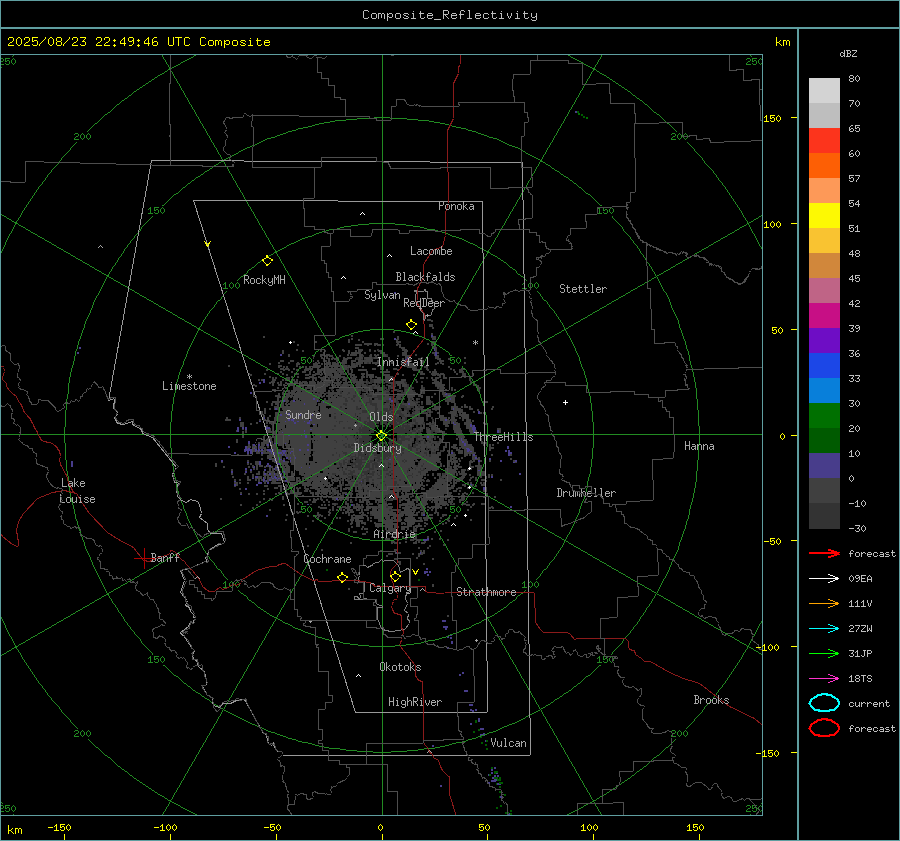Click the Airdrie map label
Viewport: 900px width, 841px height.
pyautogui.click(x=394, y=534)
